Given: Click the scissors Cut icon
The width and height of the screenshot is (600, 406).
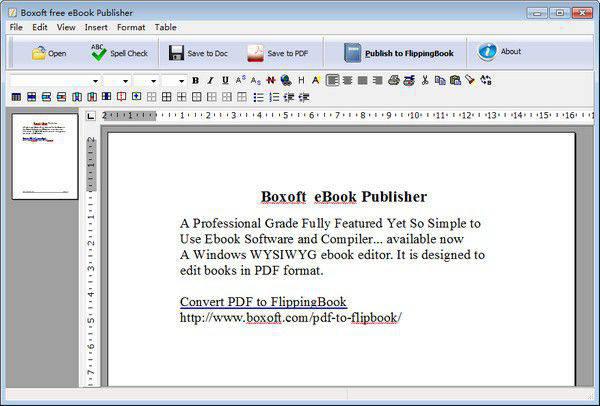Looking at the screenshot, I should pyautogui.click(x=425, y=80).
